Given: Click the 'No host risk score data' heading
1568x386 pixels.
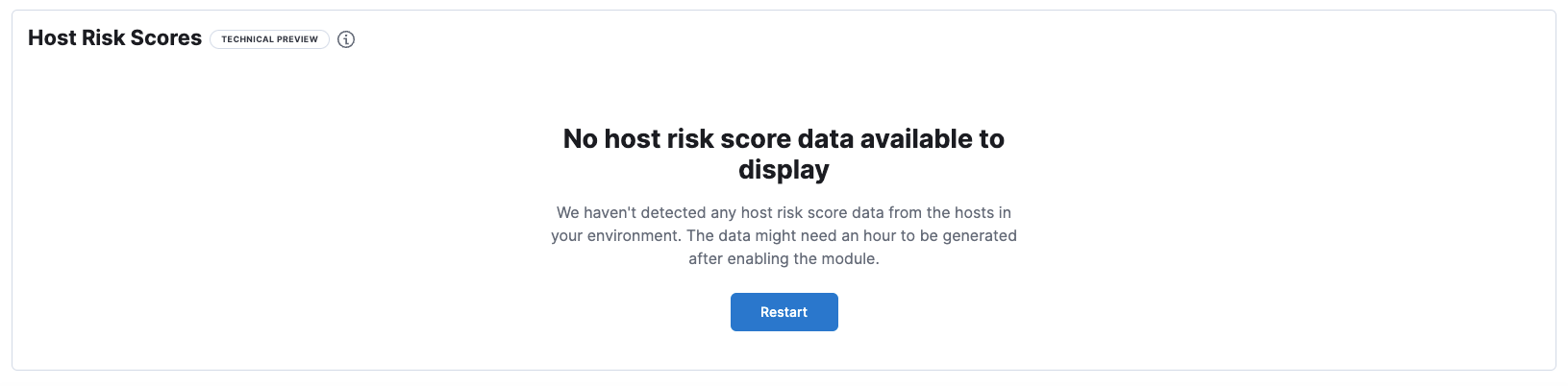Looking at the screenshot, I should coord(784,139).
